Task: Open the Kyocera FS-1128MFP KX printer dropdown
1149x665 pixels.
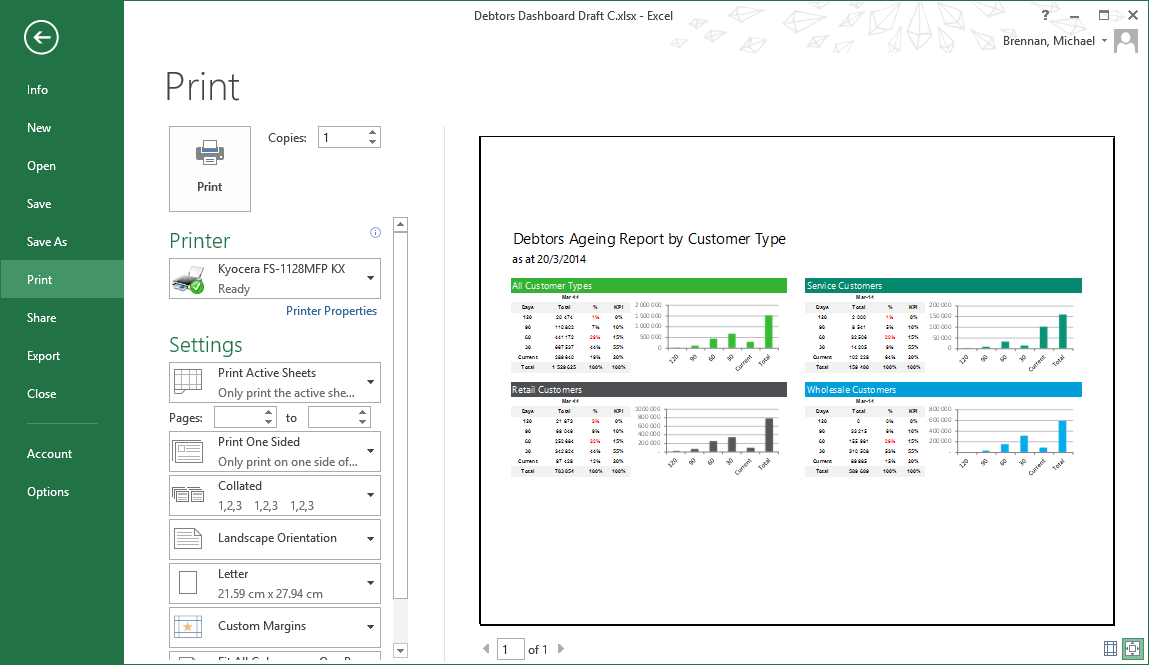Action: coord(275,279)
